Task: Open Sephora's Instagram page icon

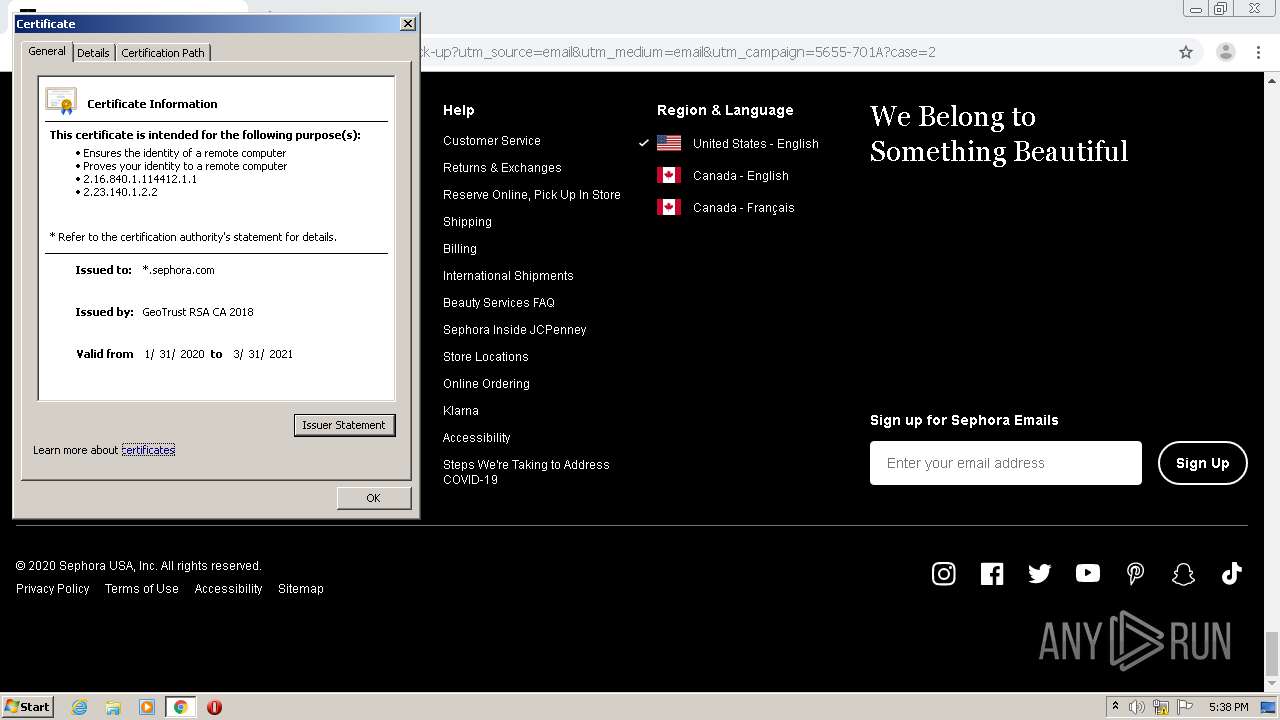Action: click(943, 573)
